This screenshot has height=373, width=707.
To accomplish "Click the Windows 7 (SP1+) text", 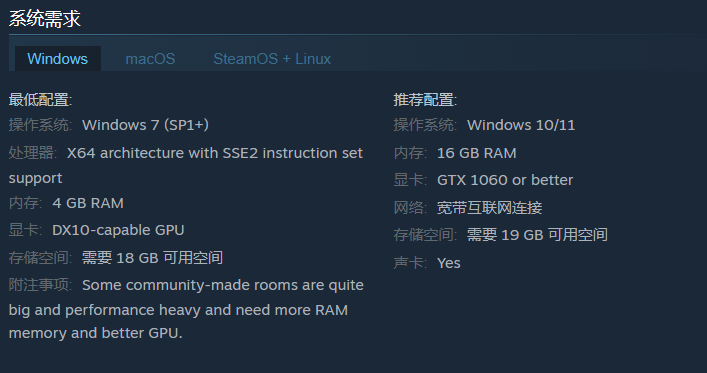I will 145,125.
